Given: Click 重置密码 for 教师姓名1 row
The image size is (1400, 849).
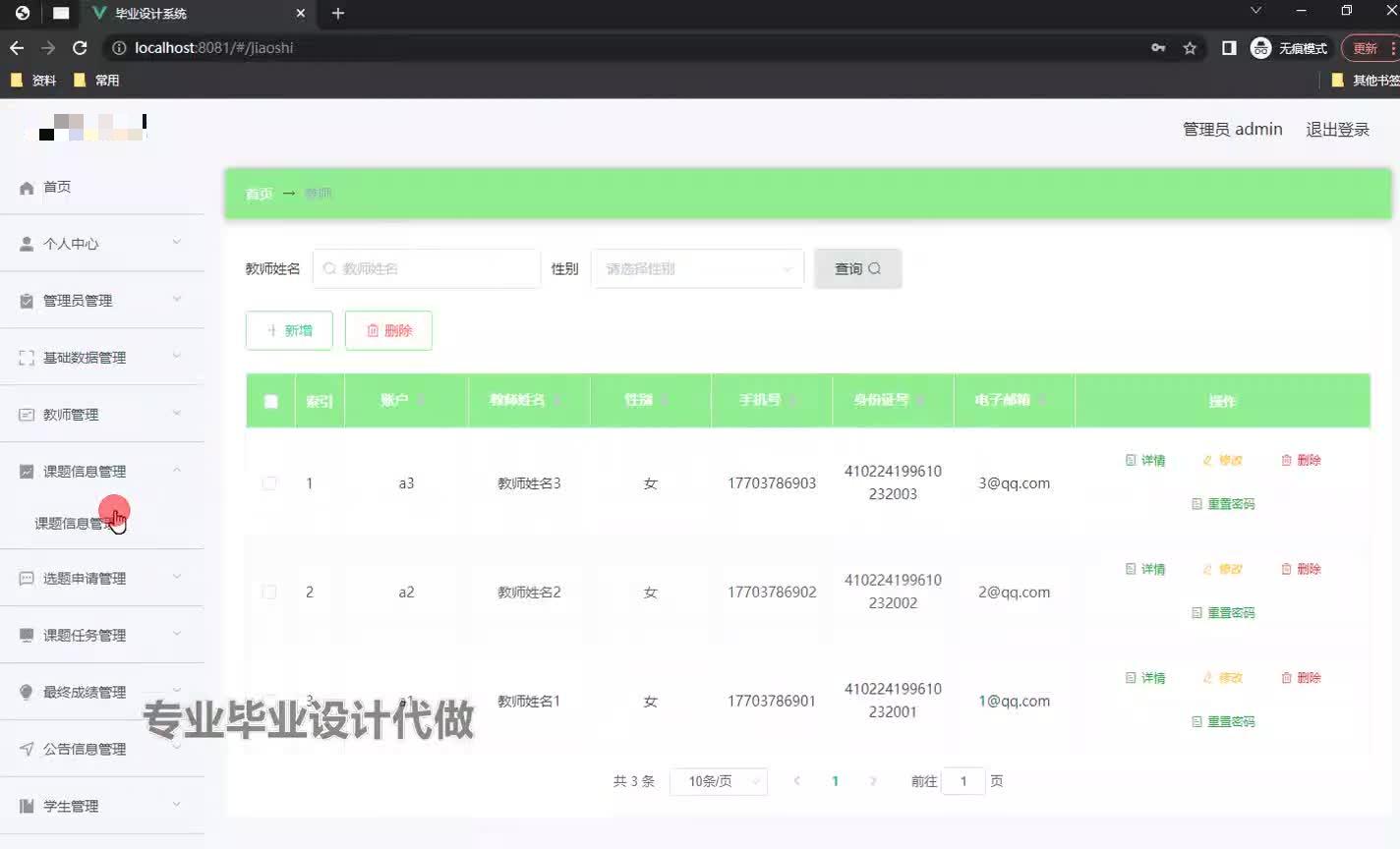Looking at the screenshot, I should tap(1223, 721).
